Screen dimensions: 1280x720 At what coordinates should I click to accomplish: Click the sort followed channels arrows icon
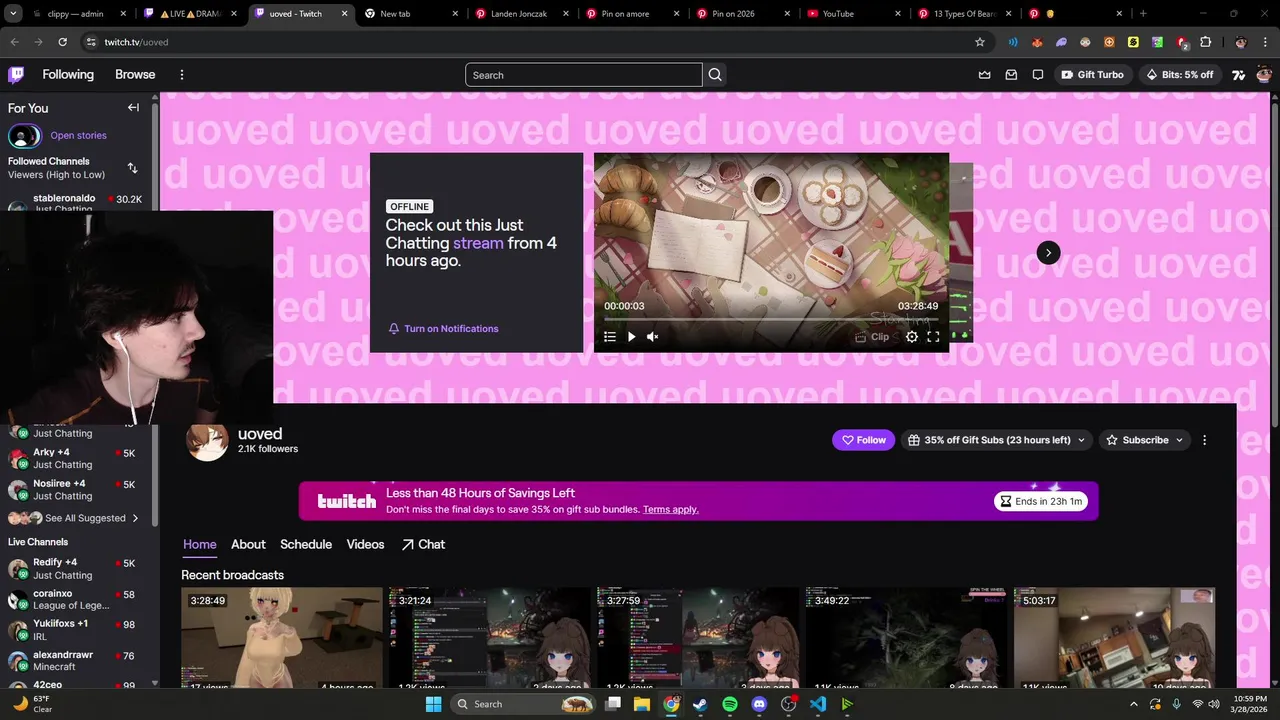coord(133,168)
